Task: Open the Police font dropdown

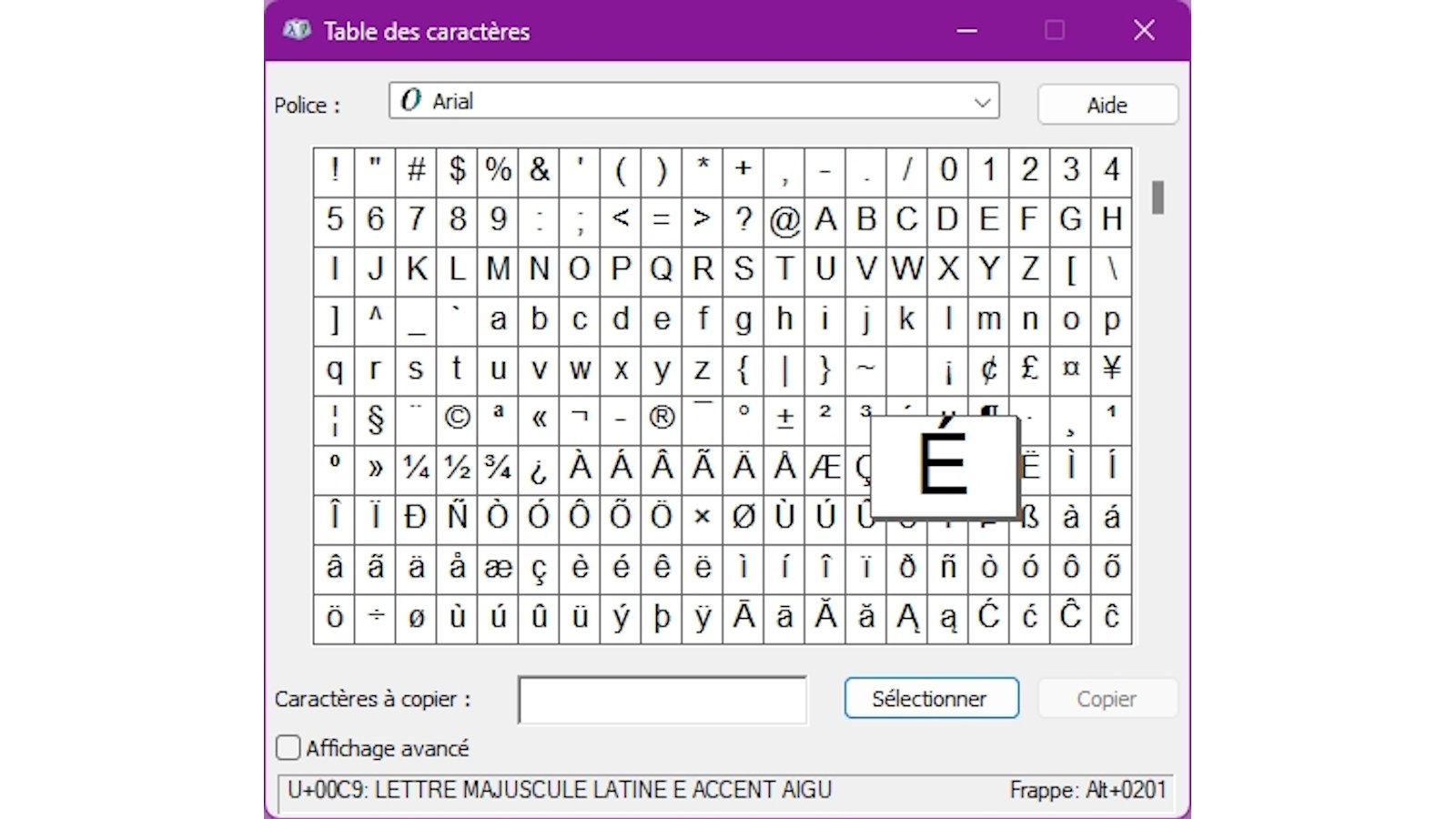Action: tap(693, 101)
